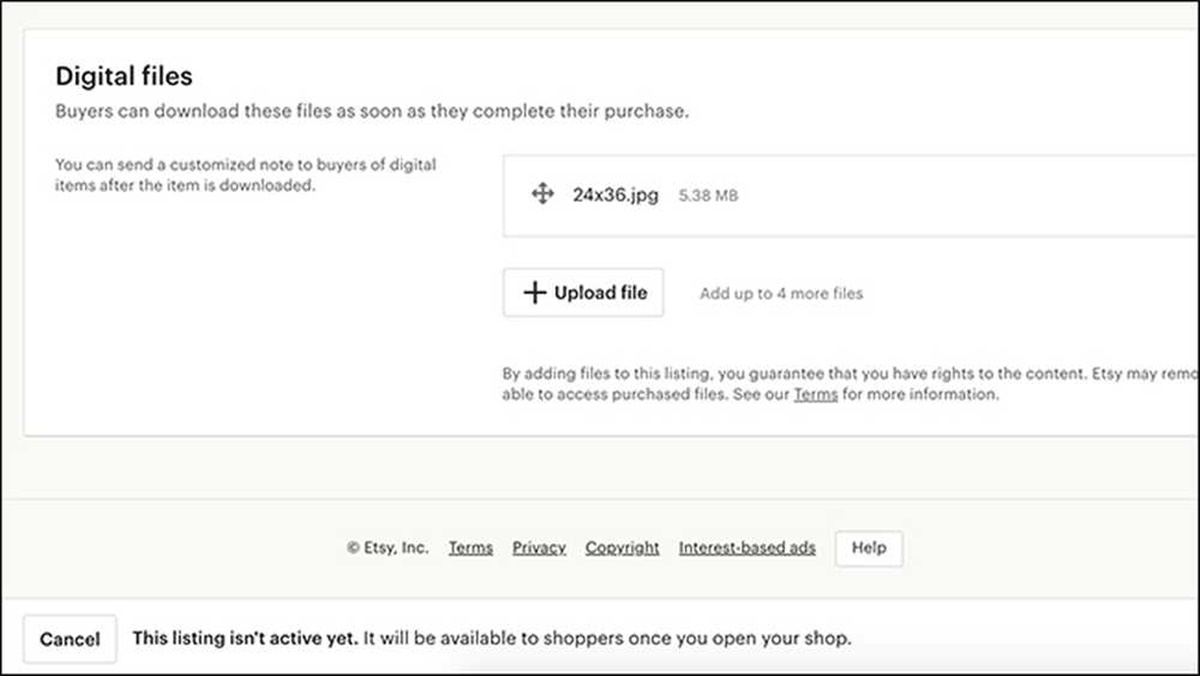Open the footer Terms link
Viewport: 1200px width, 676px height.
click(470, 548)
